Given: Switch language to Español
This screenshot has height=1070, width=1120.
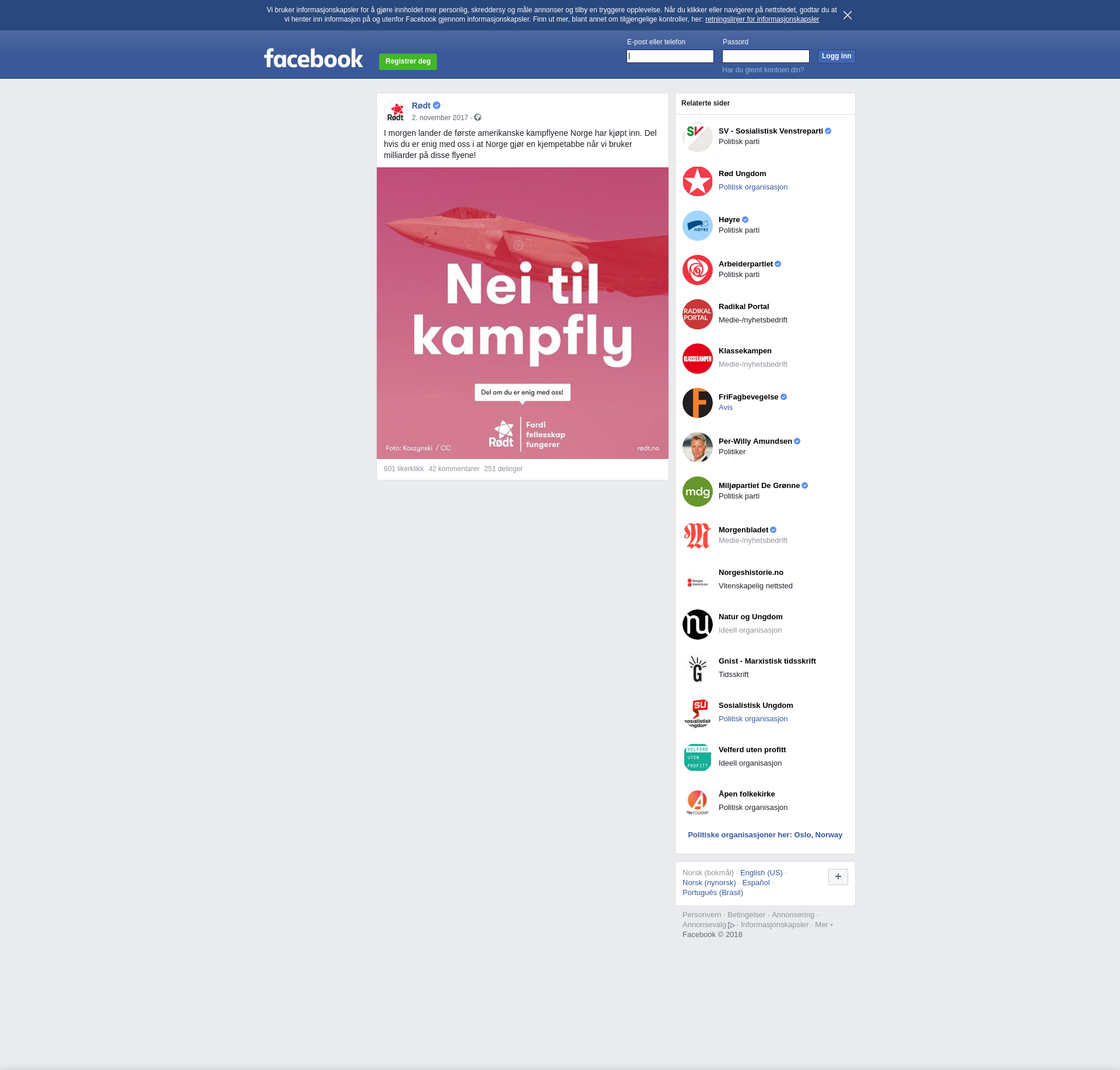Looking at the screenshot, I should (755, 883).
